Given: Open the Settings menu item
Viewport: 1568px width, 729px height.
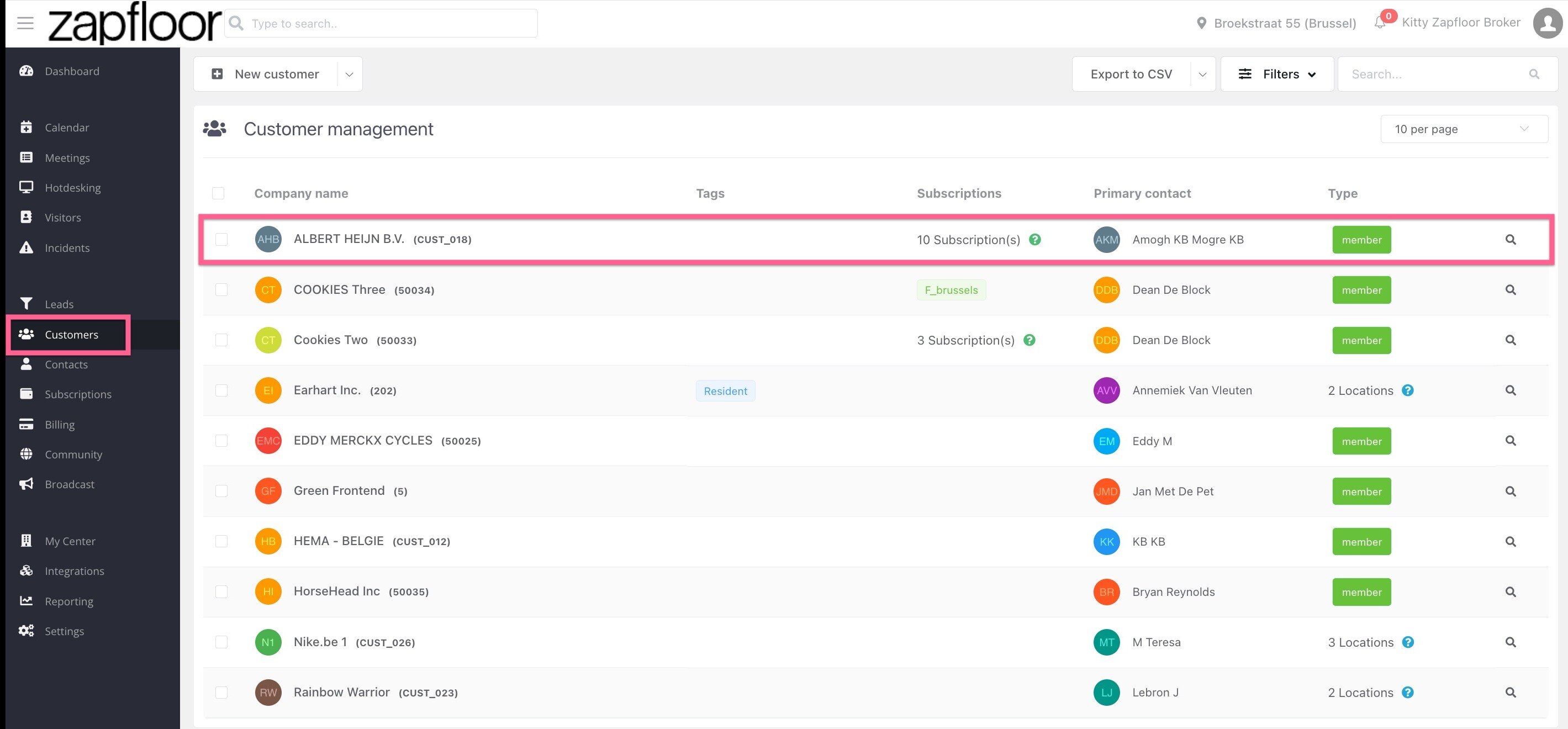Looking at the screenshot, I should point(64,631).
